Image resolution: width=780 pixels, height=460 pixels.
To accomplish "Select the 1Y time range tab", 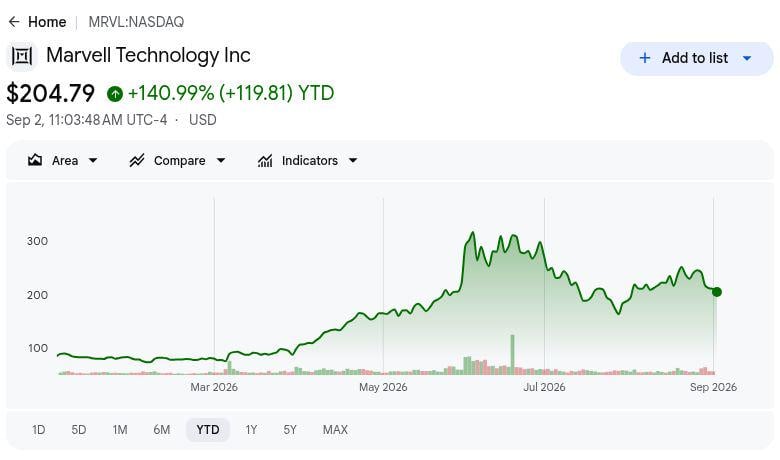I will point(251,430).
